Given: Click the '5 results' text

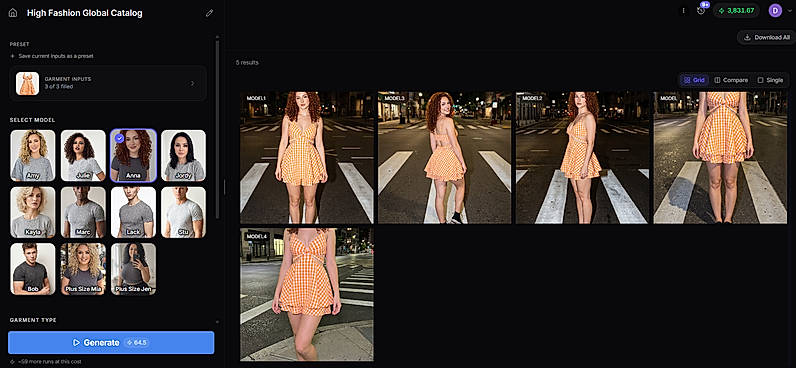Looking at the screenshot, I should coord(247,62).
